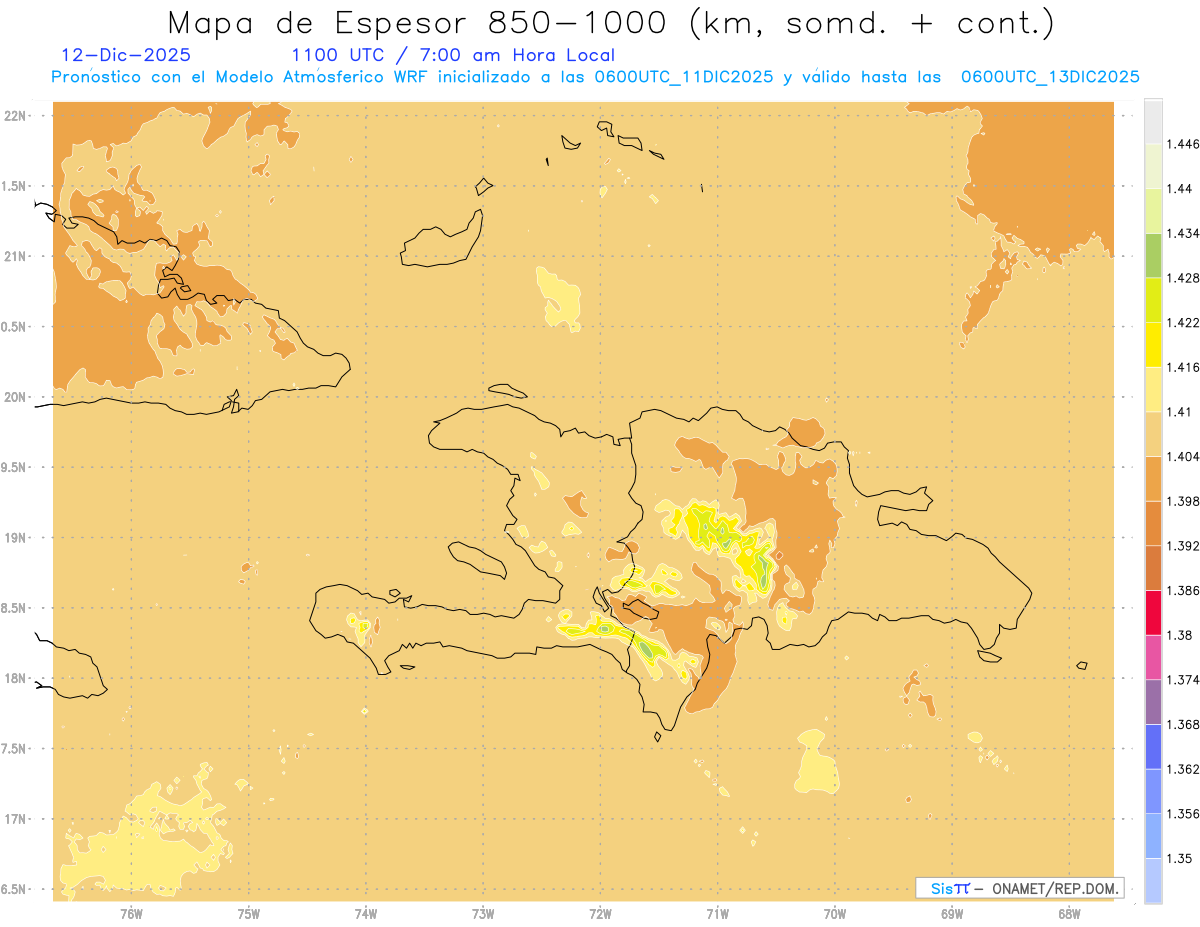Click the longitude label 70W
Viewport: 1200px width, 927px height.
point(835,914)
